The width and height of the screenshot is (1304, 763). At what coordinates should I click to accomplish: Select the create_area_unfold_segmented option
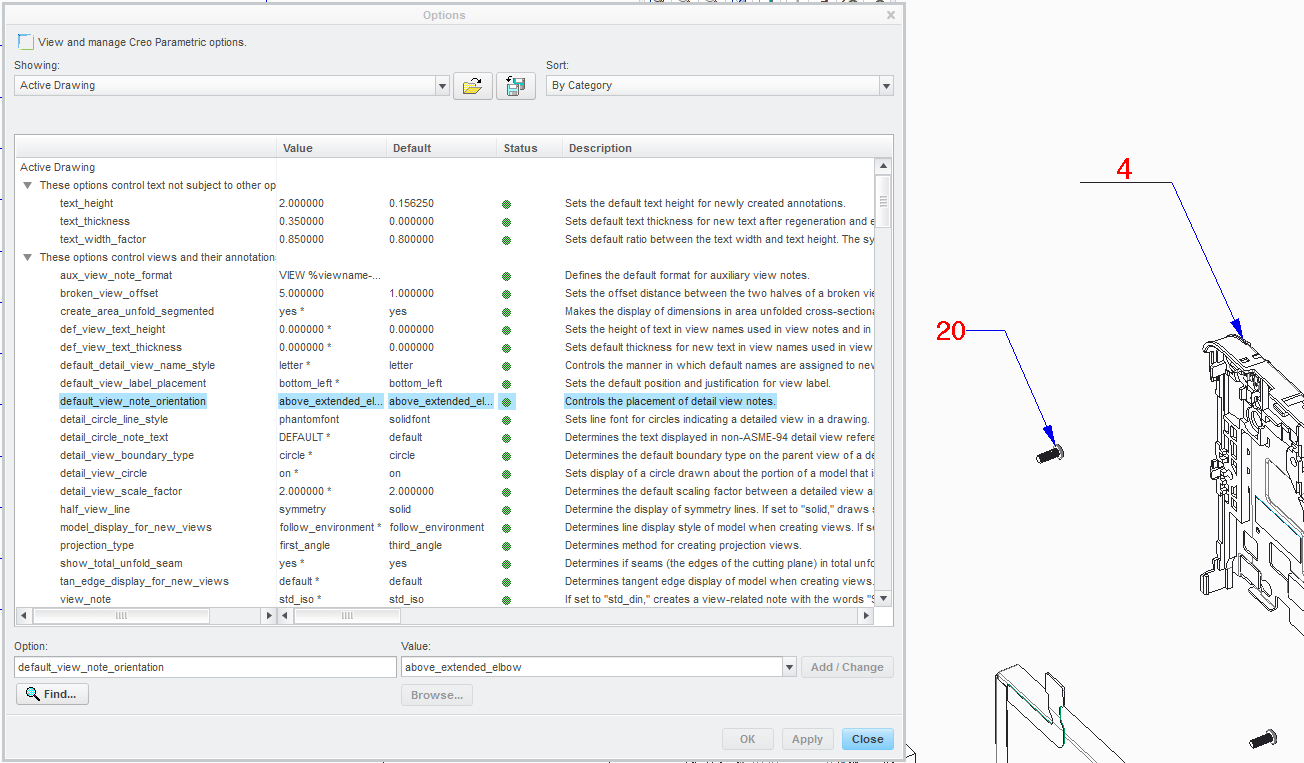point(135,312)
